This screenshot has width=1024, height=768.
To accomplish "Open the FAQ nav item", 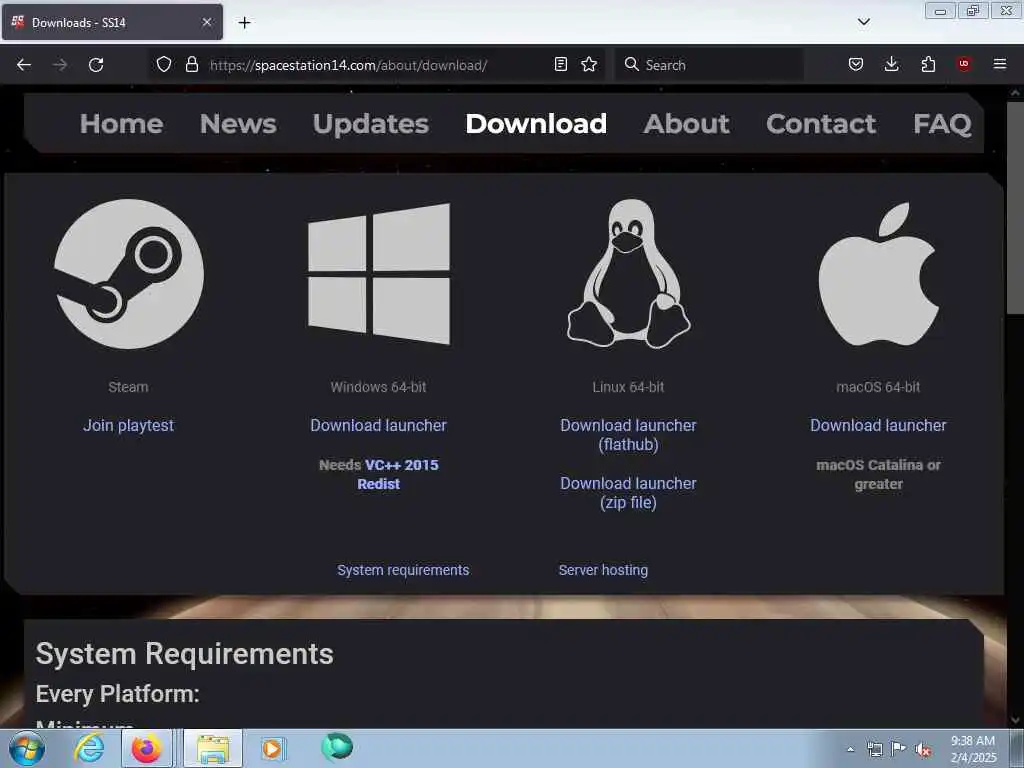I will coord(942,123).
